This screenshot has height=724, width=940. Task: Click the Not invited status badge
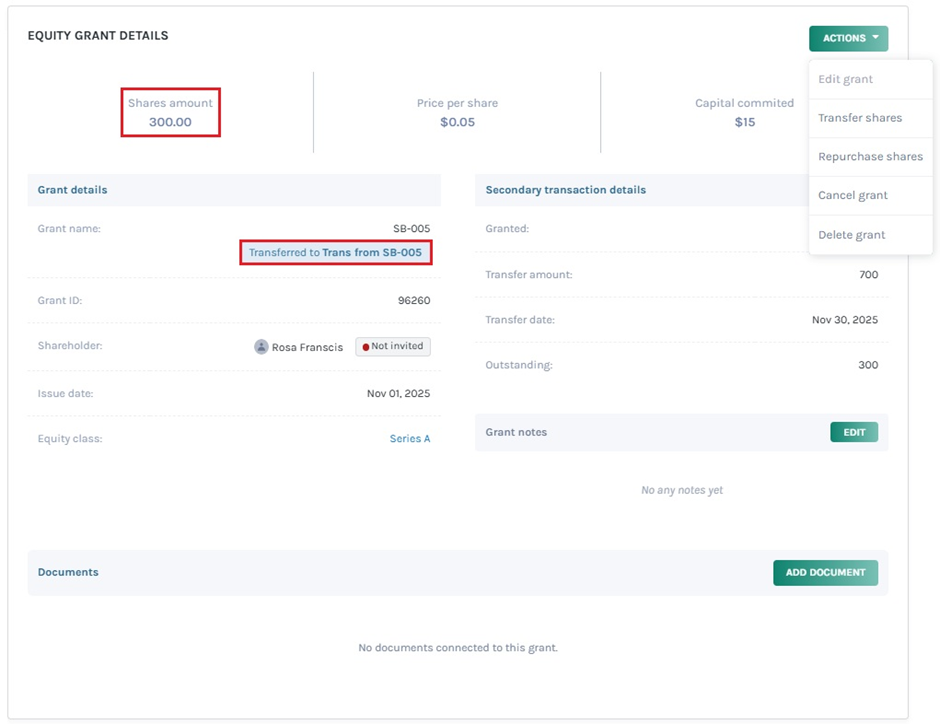pyautogui.click(x=393, y=346)
